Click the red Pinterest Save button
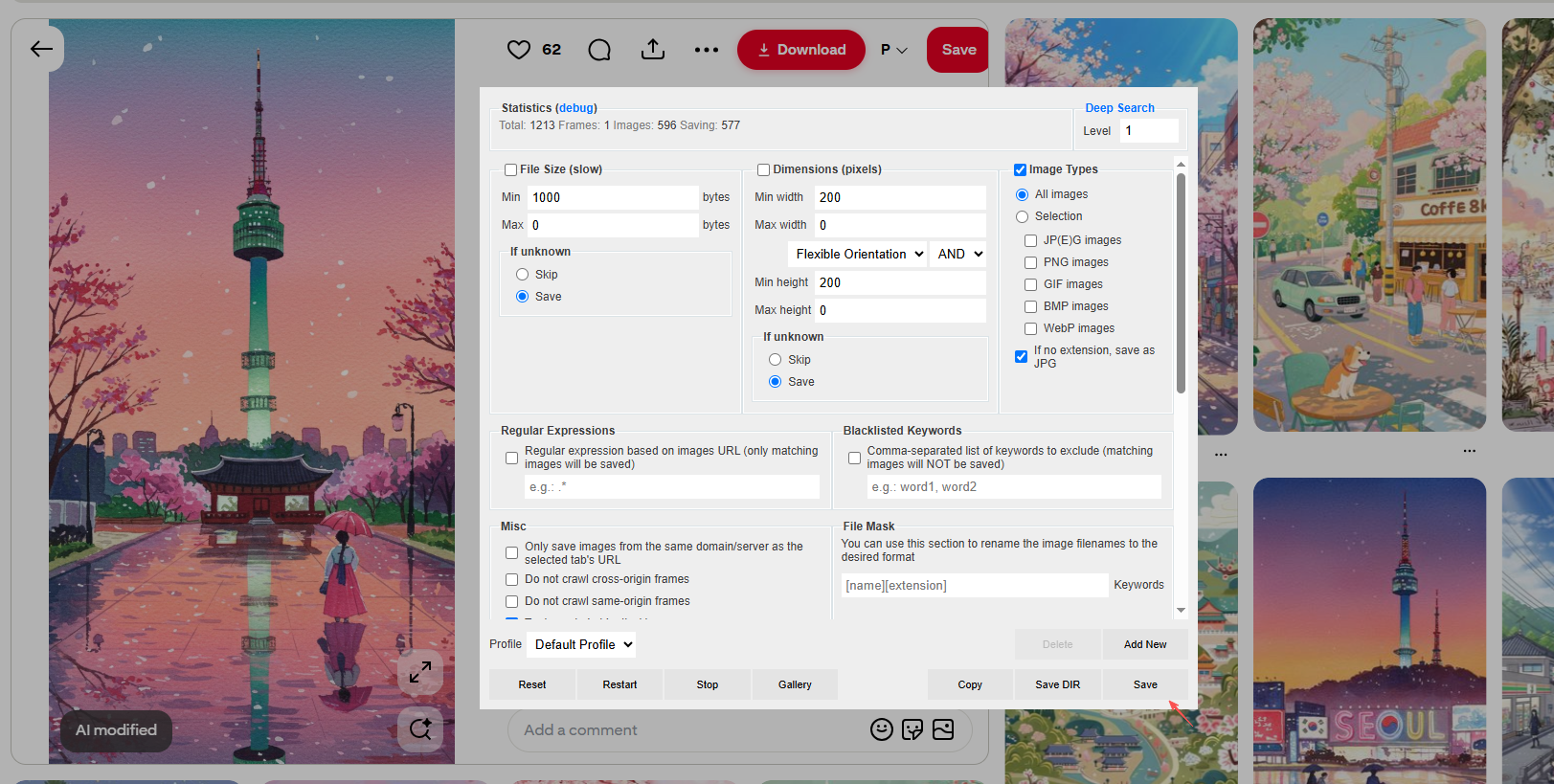1554x784 pixels. click(958, 50)
